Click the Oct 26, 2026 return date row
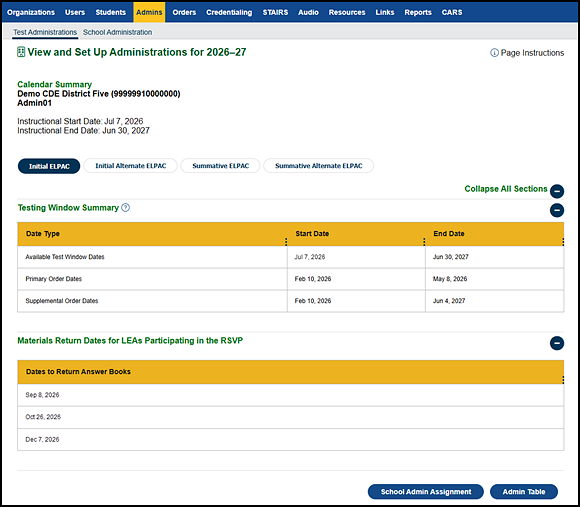580x507 pixels. coord(291,417)
